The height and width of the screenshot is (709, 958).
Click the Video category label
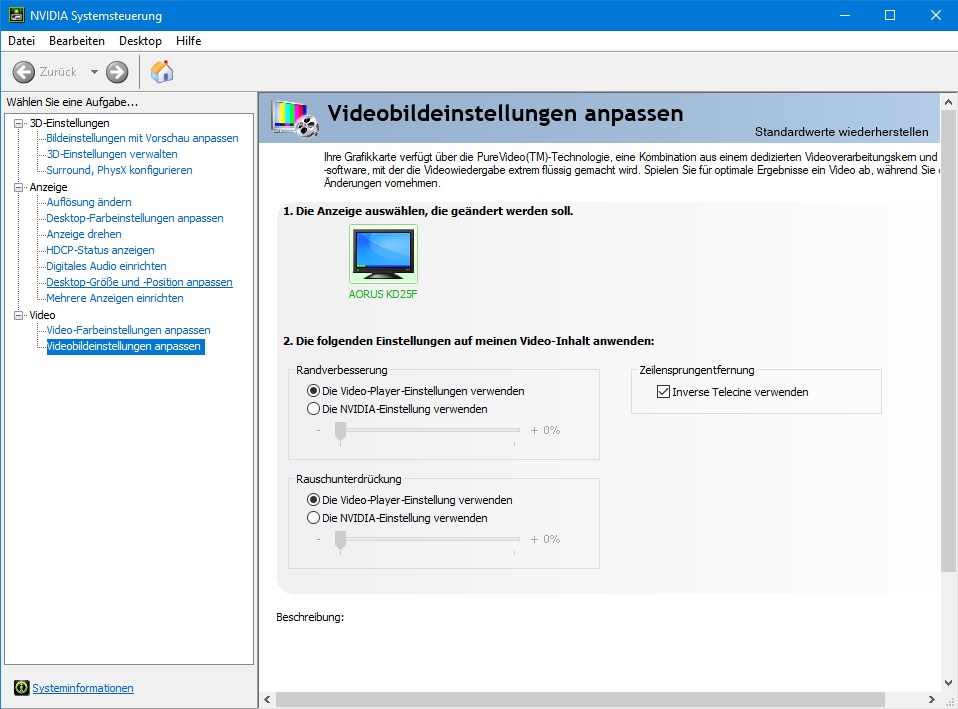42,315
